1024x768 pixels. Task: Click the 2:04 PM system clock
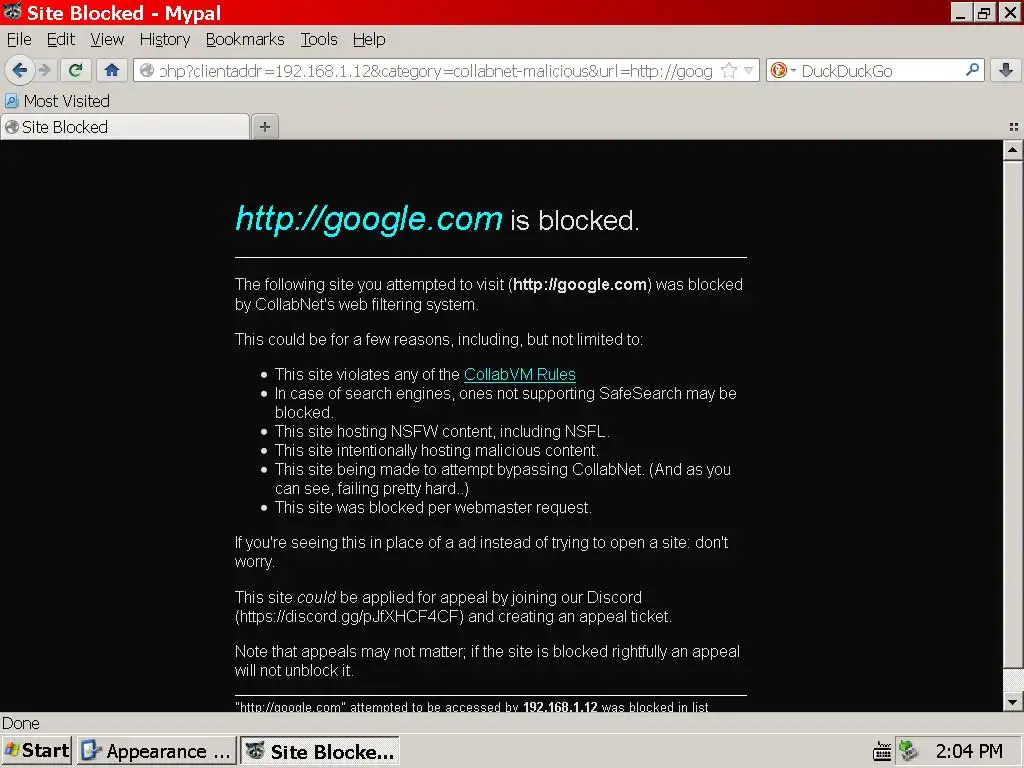point(969,751)
